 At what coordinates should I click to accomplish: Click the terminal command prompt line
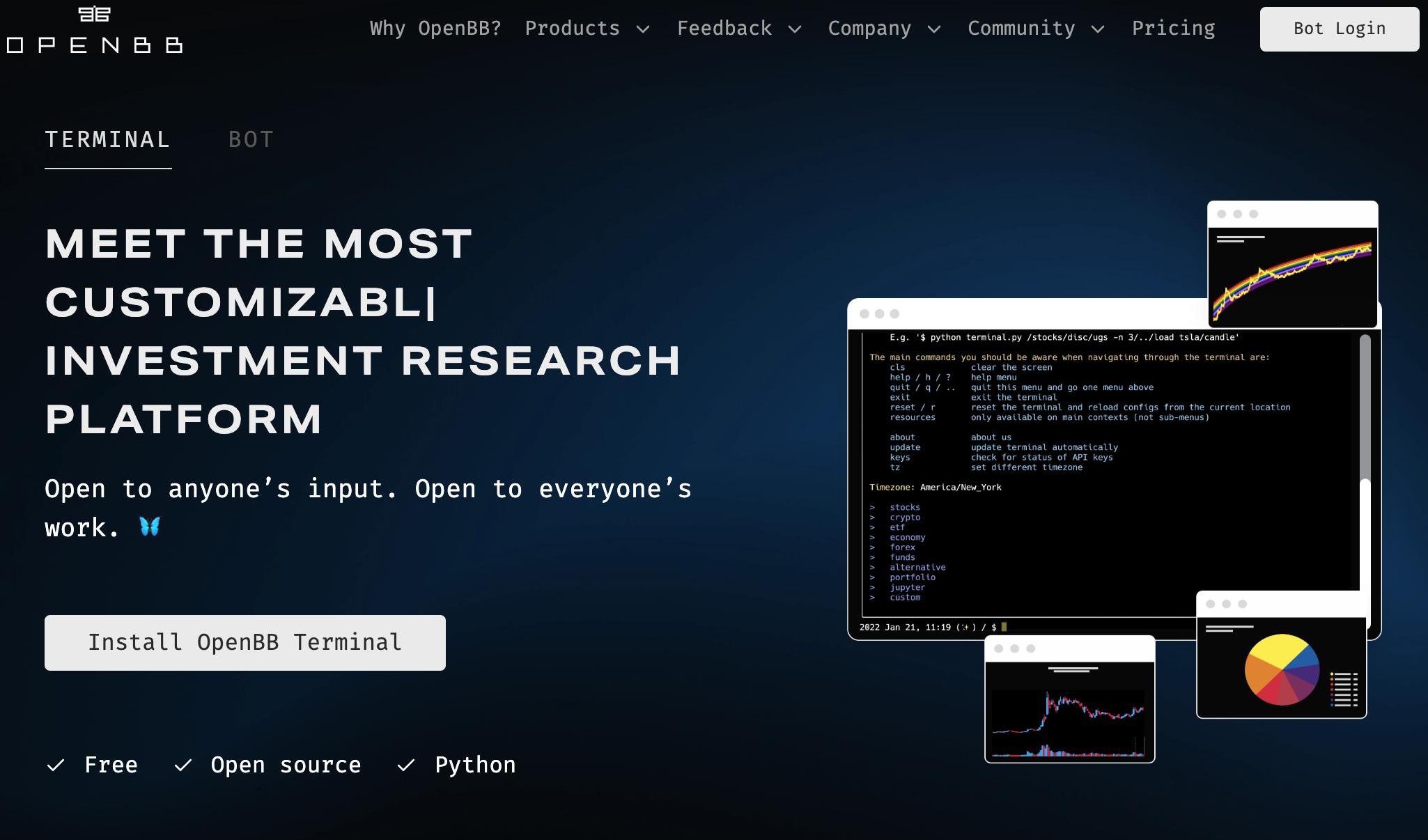click(933, 627)
